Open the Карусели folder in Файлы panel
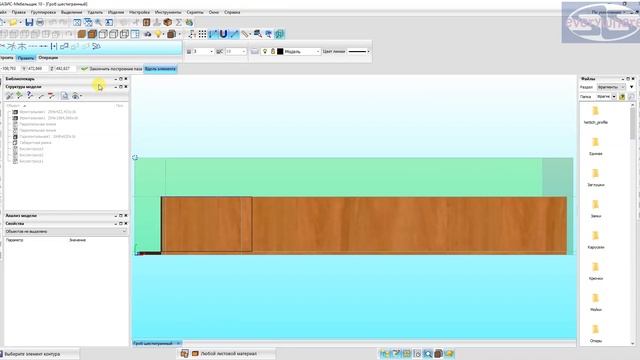Viewport: 640px width, 360px height. [596, 240]
